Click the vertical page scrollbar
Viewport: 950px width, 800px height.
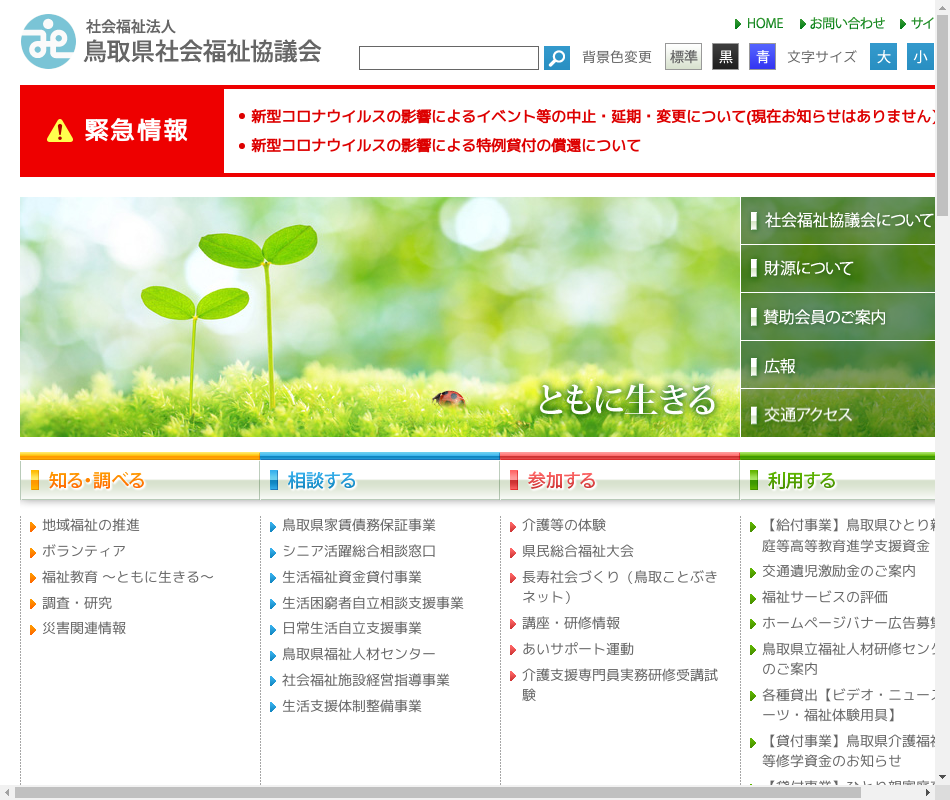[x=942, y=400]
